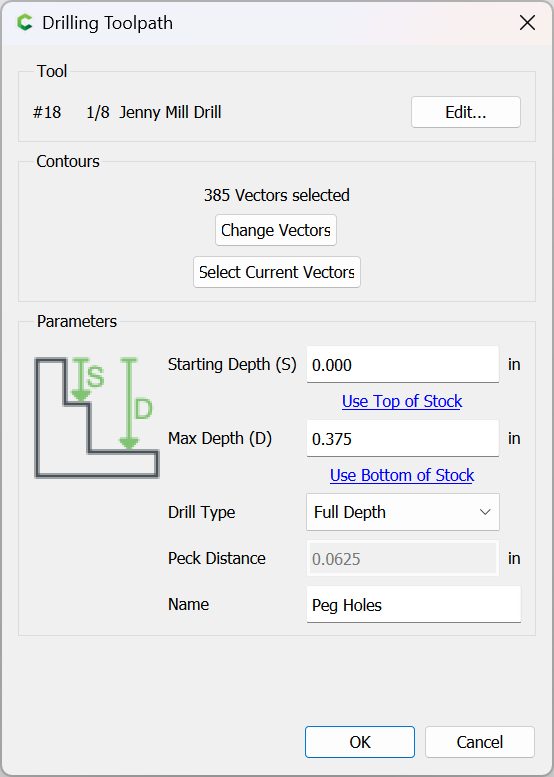Image resolution: width=554 pixels, height=777 pixels.
Task: Click Select Current Vectors button
Action: tap(277, 272)
